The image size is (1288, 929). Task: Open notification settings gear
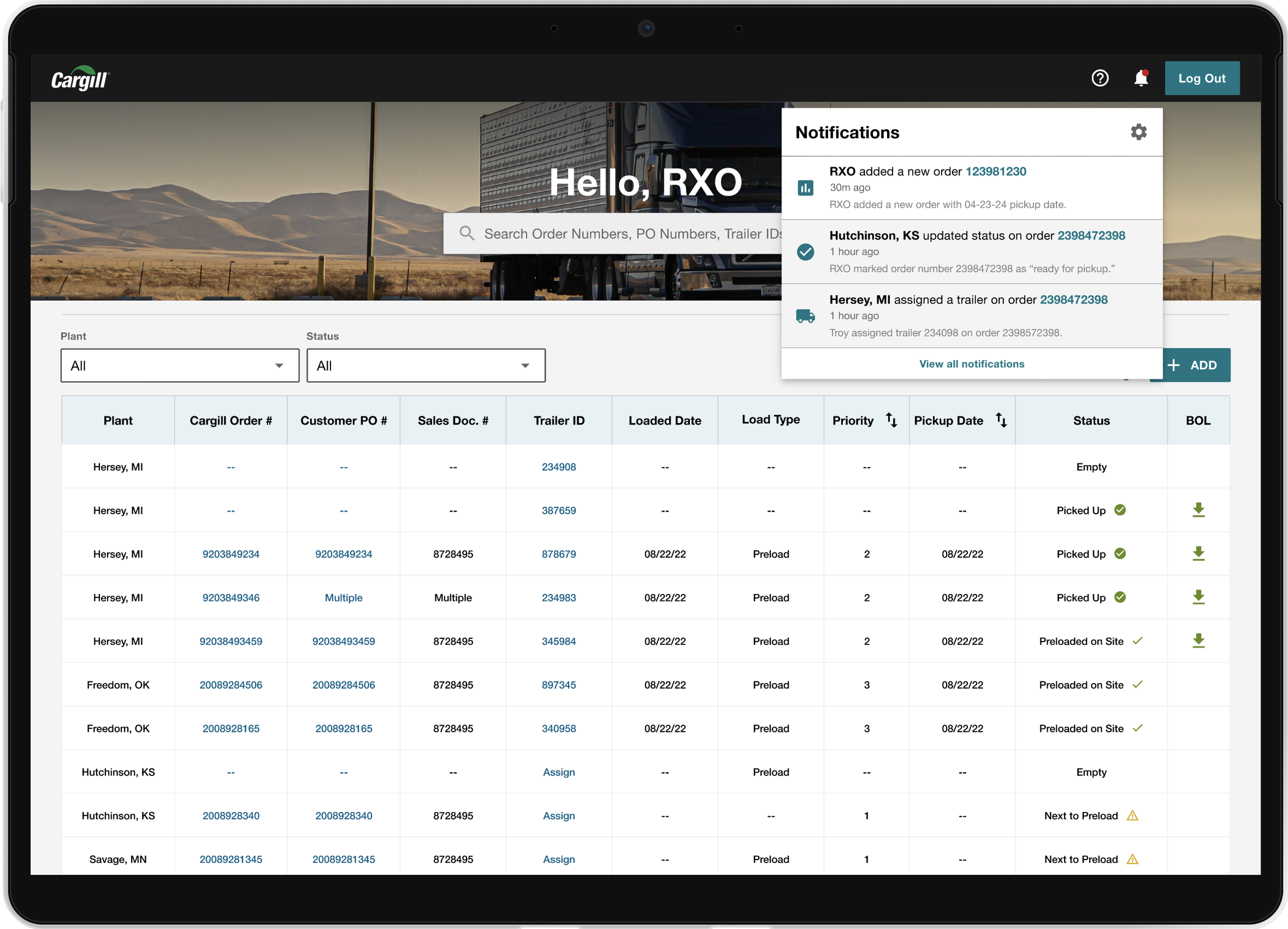[x=1138, y=132]
